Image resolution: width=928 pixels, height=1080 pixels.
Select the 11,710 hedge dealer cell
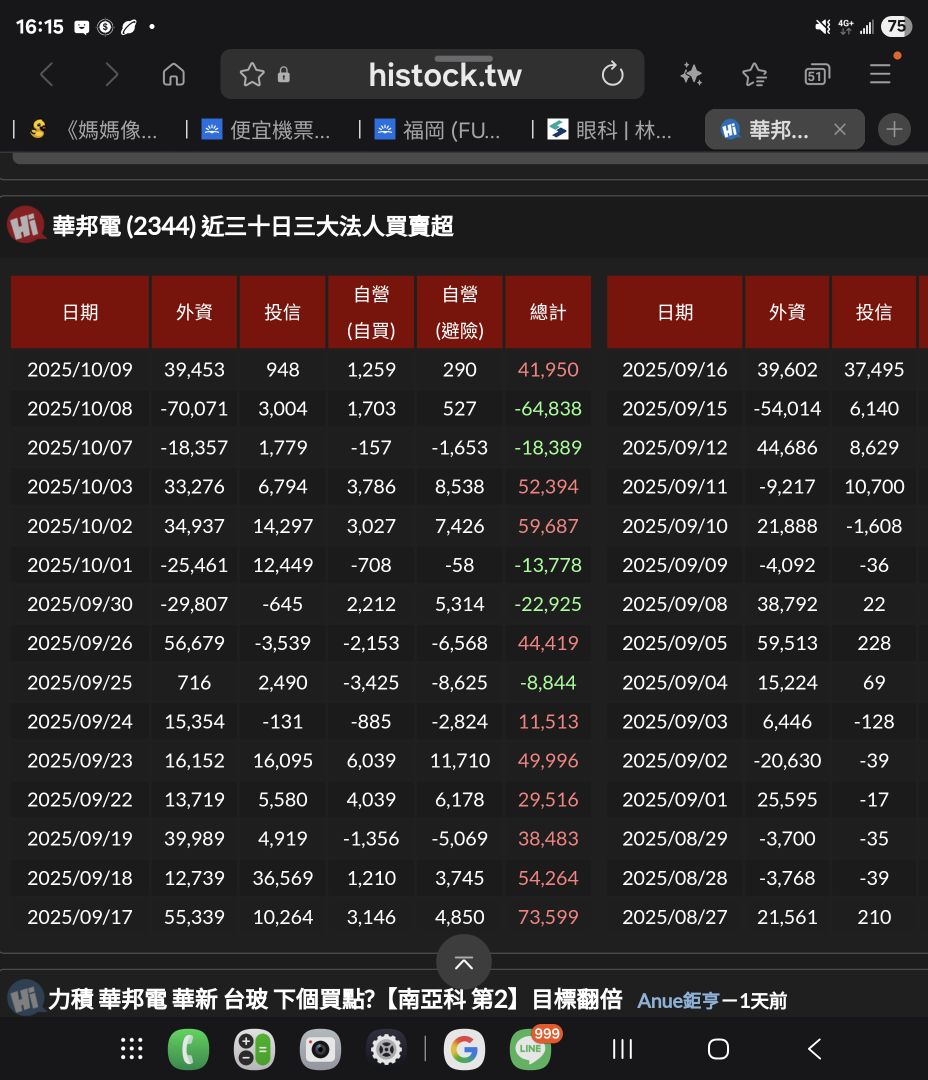460,760
